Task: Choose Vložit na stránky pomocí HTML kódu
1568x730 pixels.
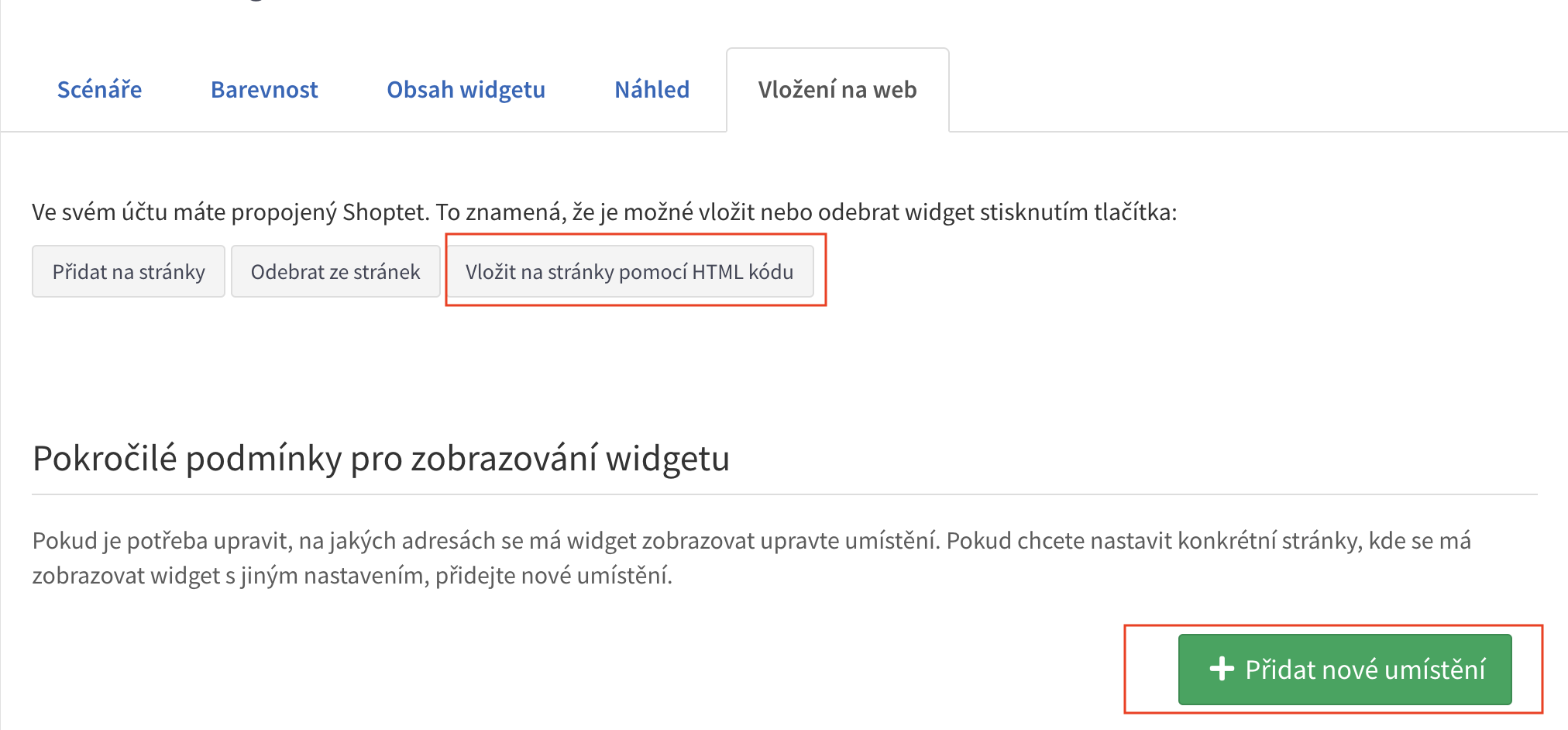Action: (629, 272)
